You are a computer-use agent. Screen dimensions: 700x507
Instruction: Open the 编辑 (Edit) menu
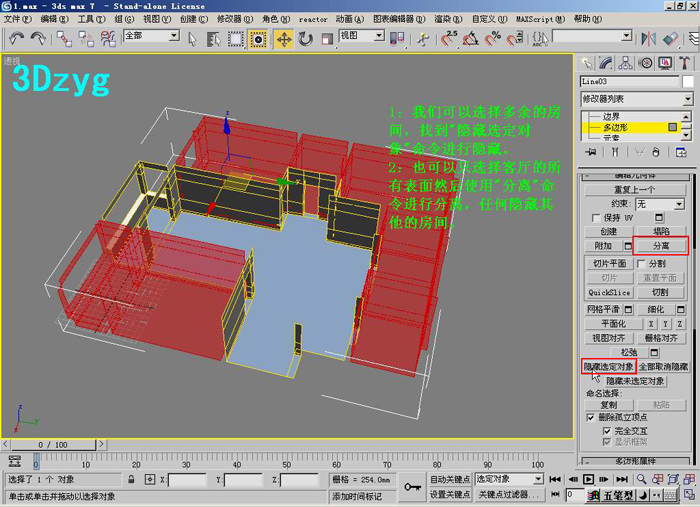pos(54,19)
